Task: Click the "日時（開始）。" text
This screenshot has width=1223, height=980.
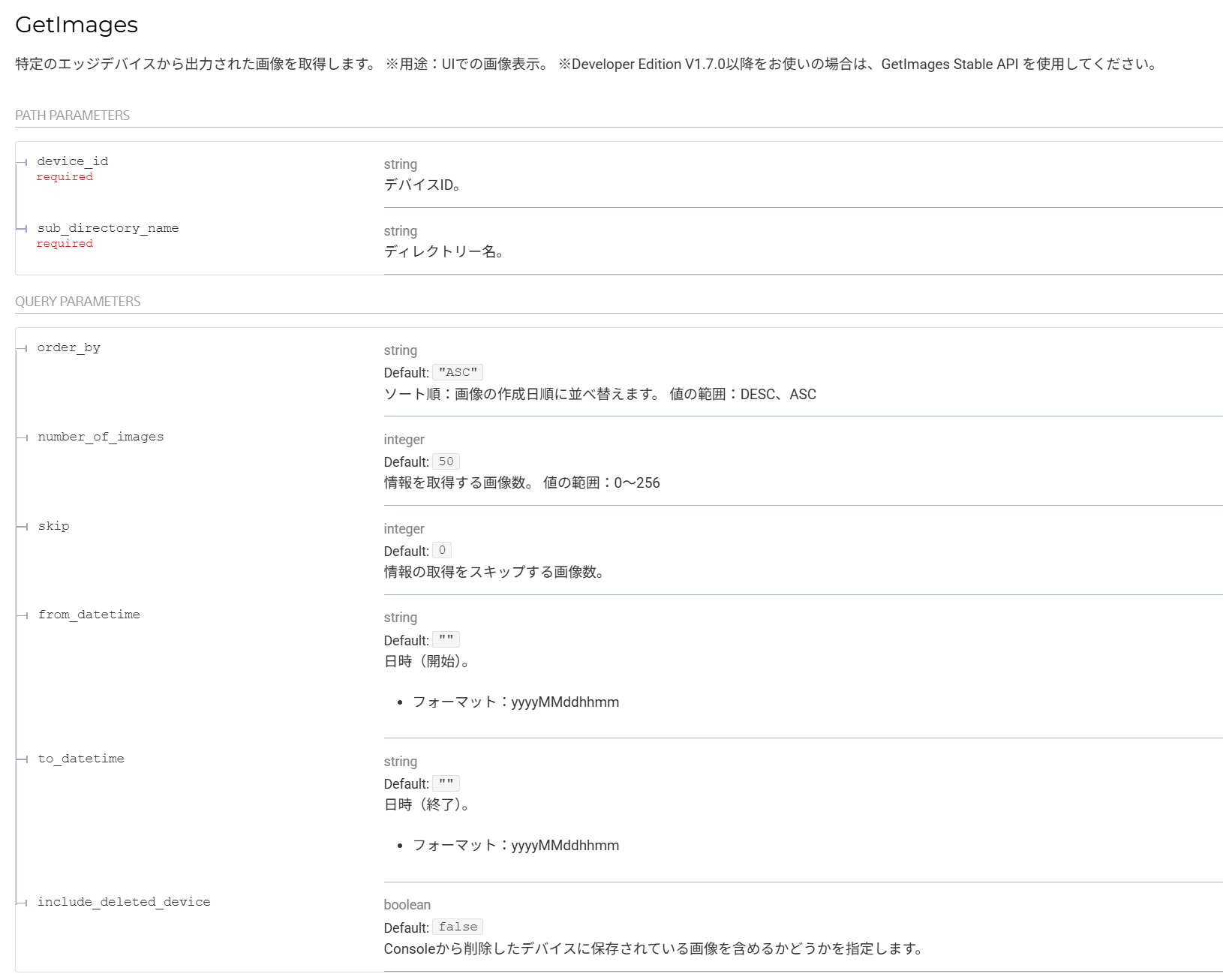Action: (427, 661)
